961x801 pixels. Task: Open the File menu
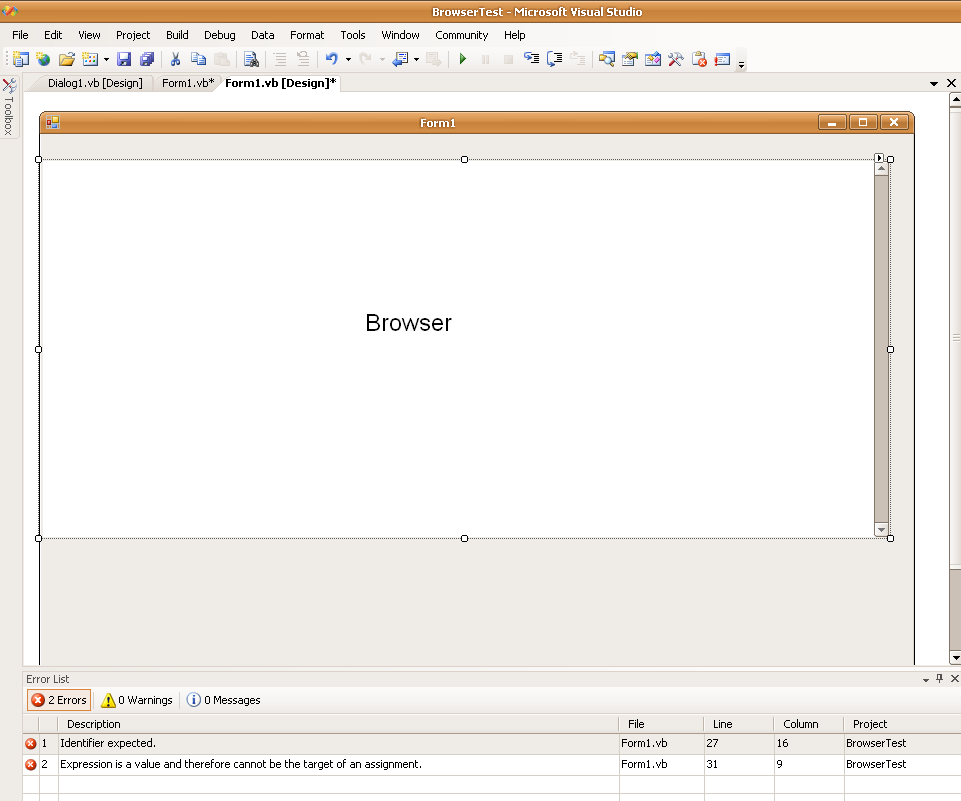[x=20, y=35]
